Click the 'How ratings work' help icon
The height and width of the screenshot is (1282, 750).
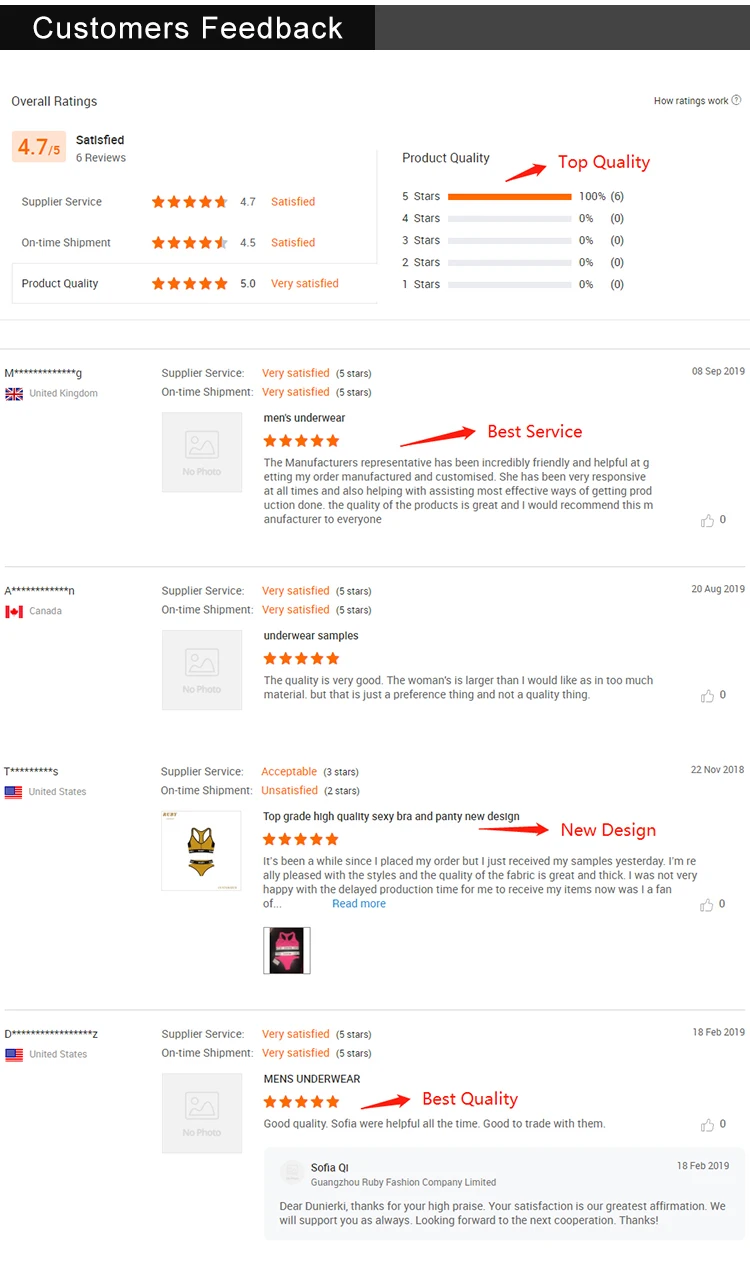pyautogui.click(x=737, y=100)
